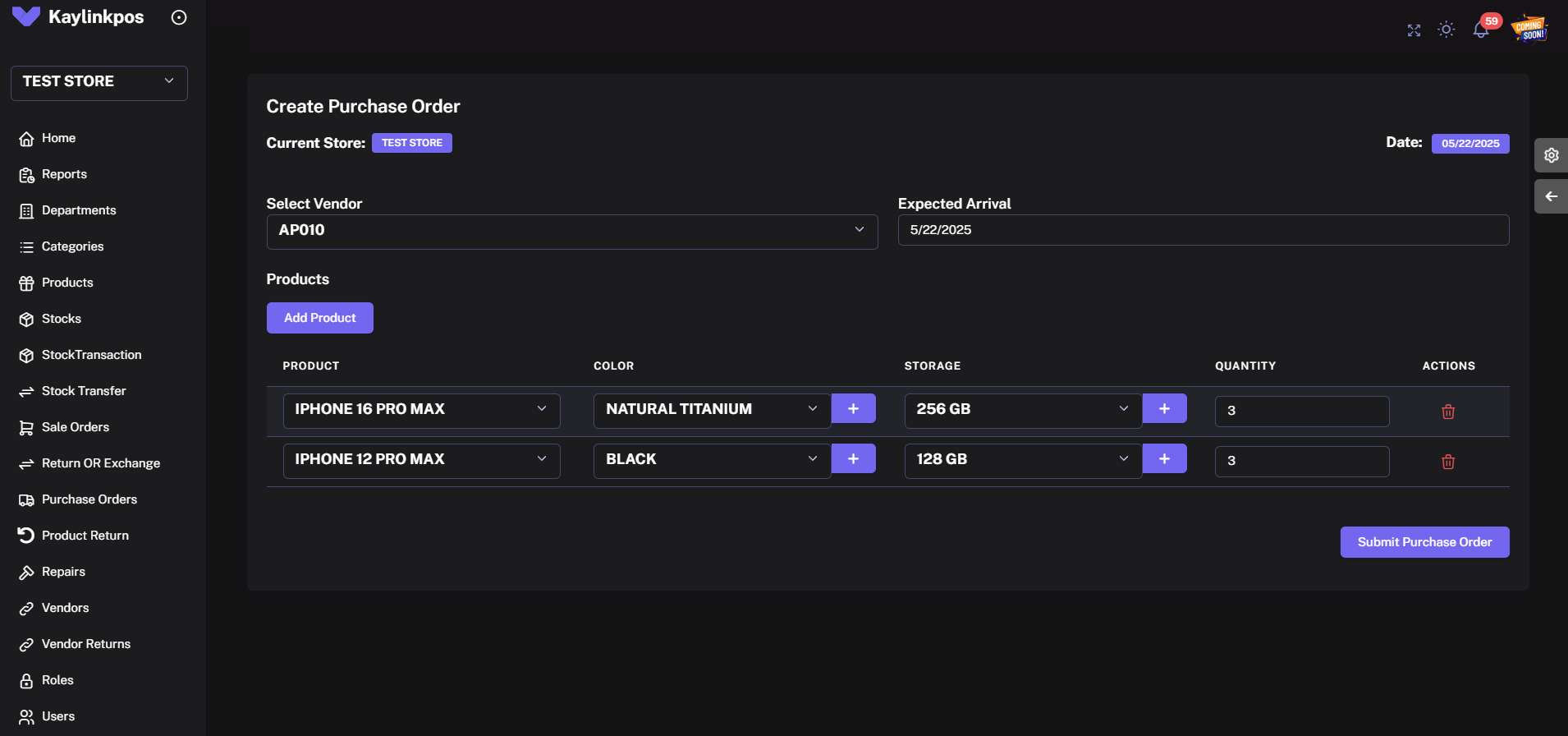The height and width of the screenshot is (736, 1568).
Task: Click the Users people icon
Action: tap(26, 717)
